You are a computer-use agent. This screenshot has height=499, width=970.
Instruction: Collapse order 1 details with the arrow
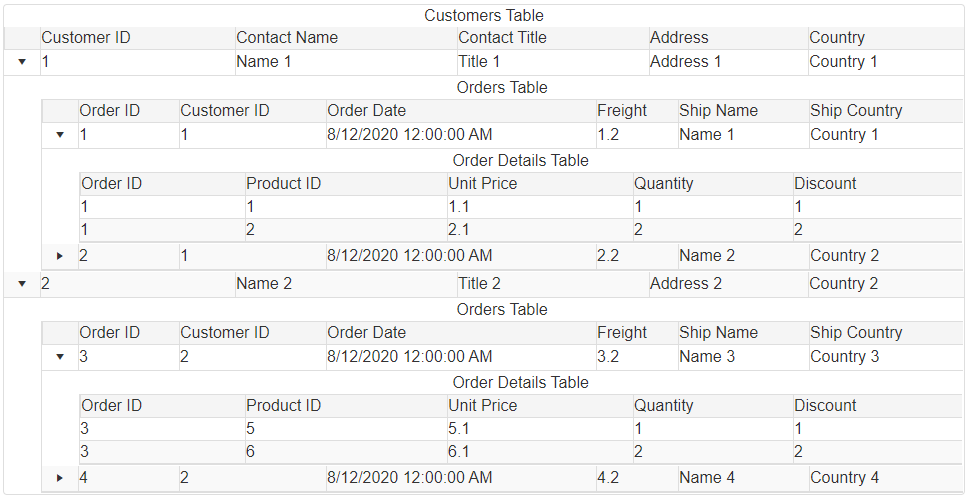tap(60, 135)
